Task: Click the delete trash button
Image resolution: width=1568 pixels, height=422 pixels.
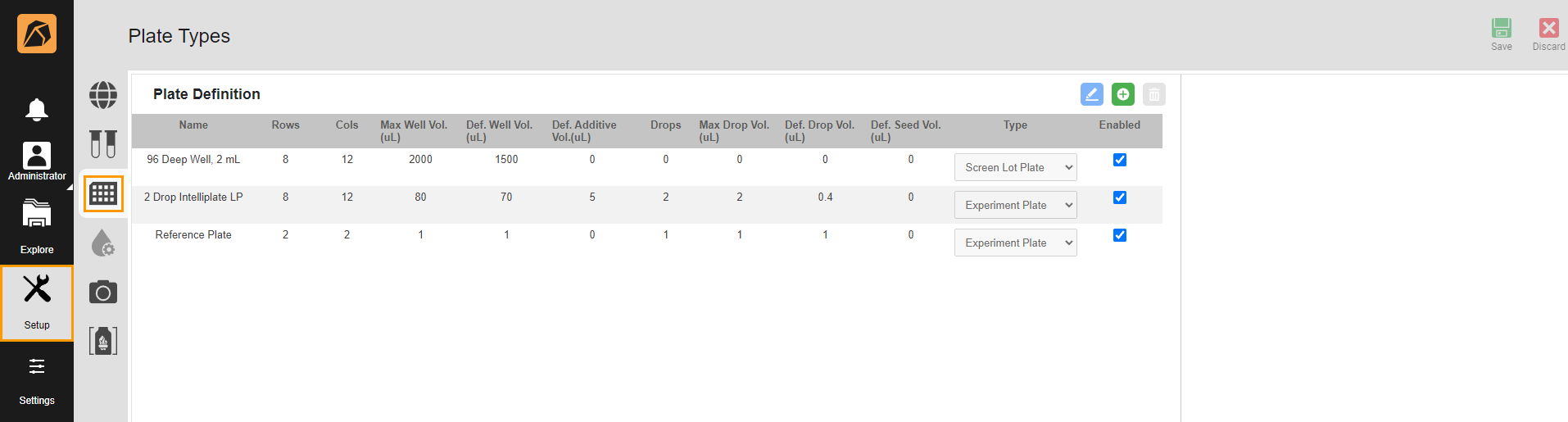Action: (x=1154, y=94)
